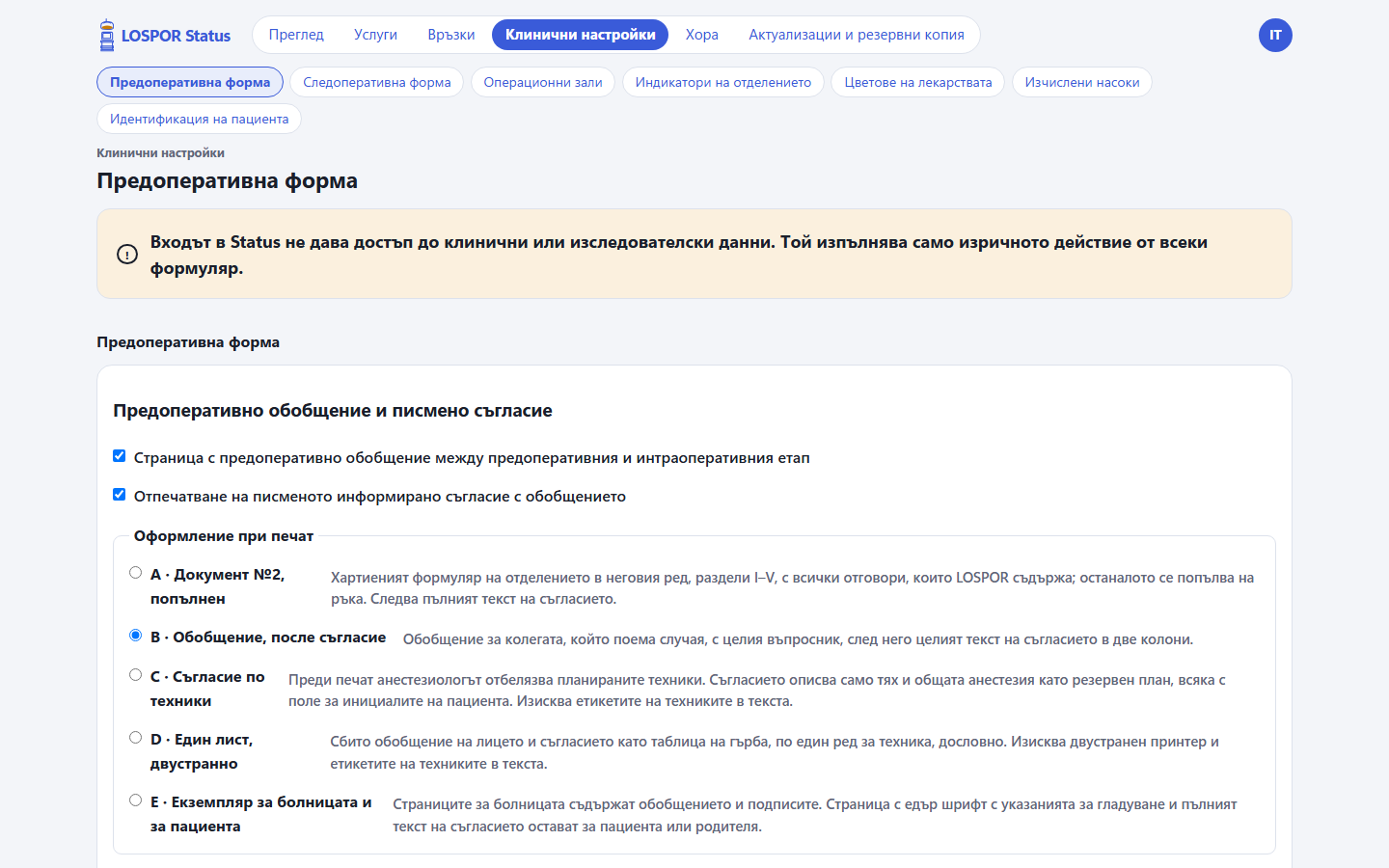Uncheck Страница с предоперативно обобщение checkbox
The image size is (1389, 868).
coord(120,456)
